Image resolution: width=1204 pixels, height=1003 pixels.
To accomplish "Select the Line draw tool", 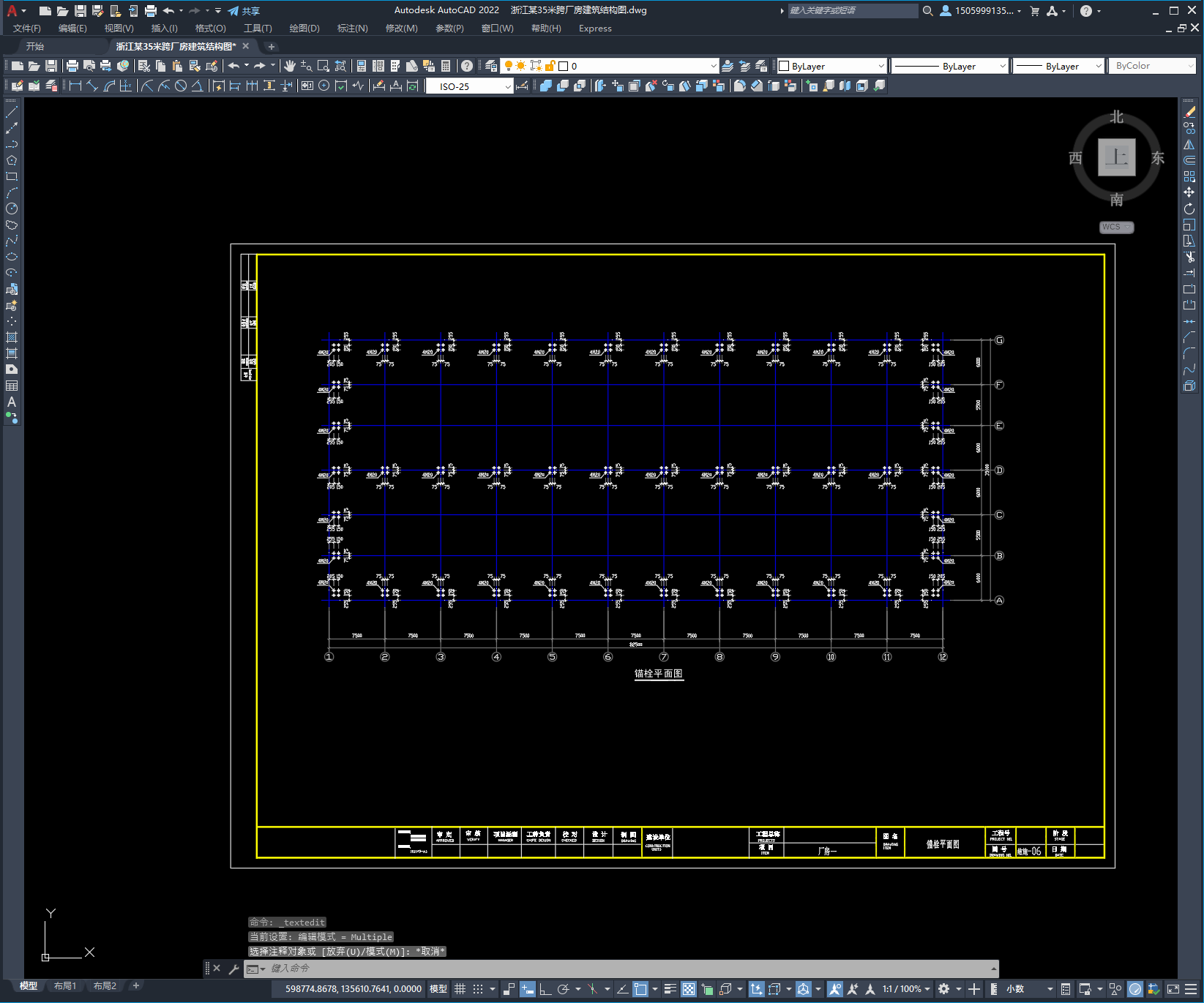I will 12,113.
